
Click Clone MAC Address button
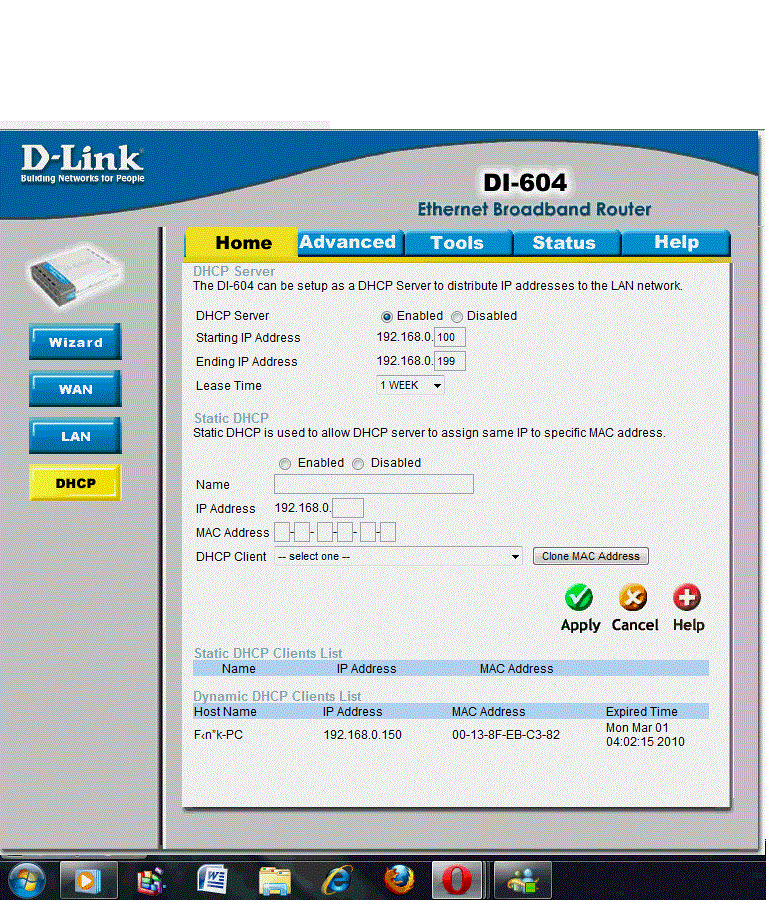590,556
